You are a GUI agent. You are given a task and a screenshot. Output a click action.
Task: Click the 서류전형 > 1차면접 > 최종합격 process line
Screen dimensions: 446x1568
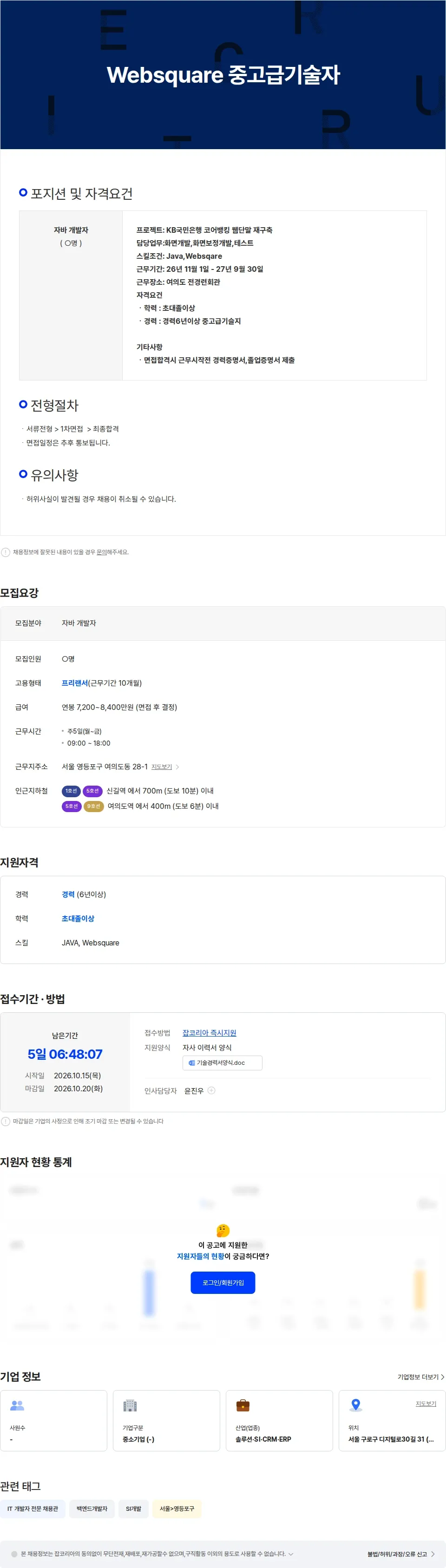72,429
